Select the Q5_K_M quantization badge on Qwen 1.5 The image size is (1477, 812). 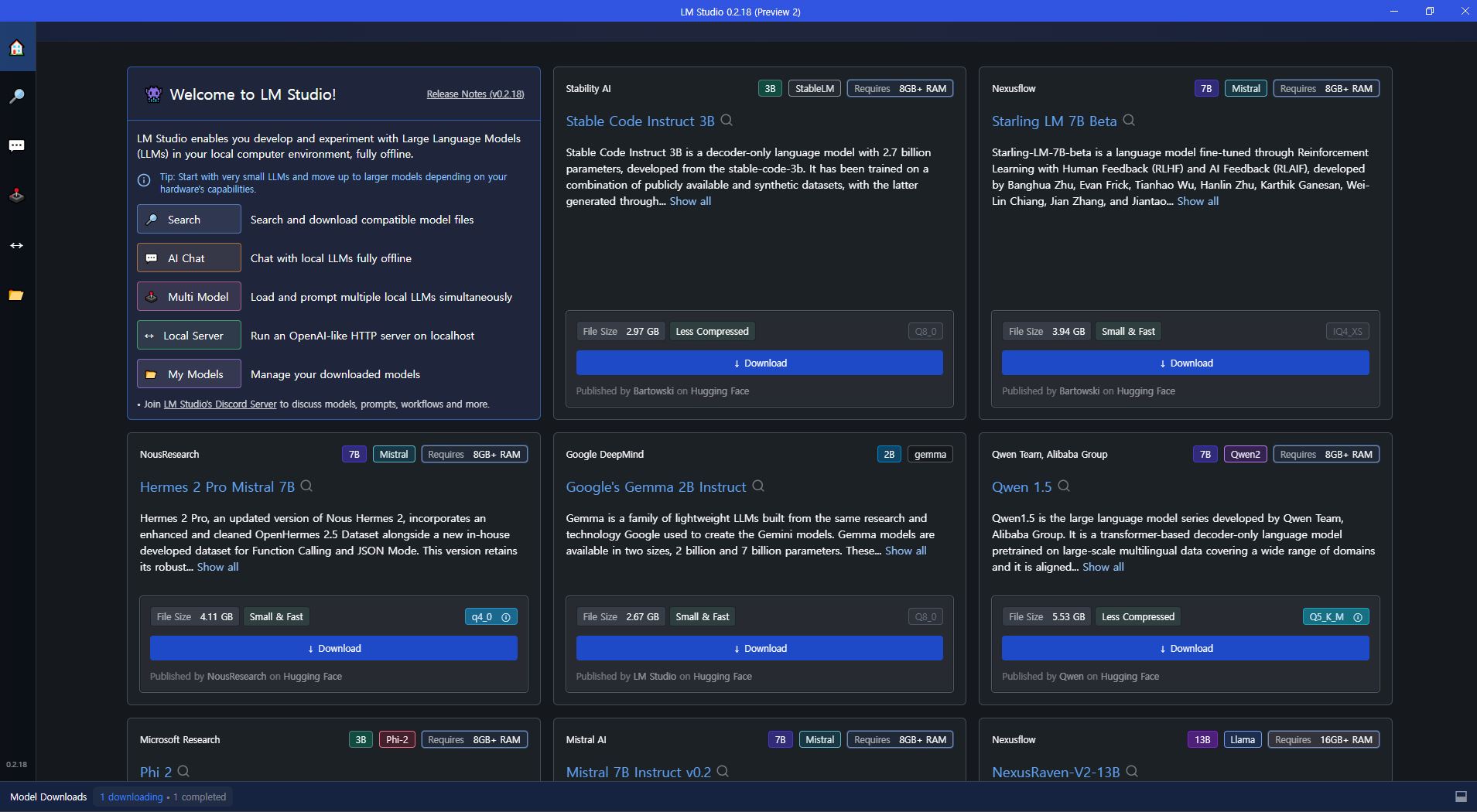(1328, 617)
